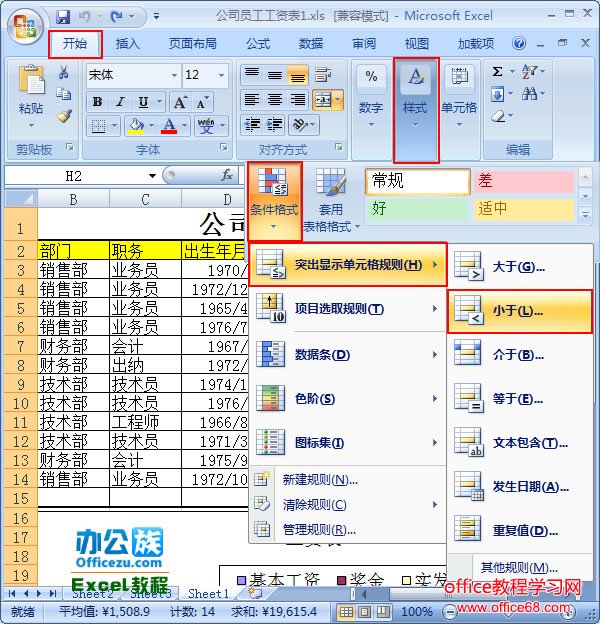This screenshot has height=624, width=600.
Task: Undo the last action
Action: [85, 16]
